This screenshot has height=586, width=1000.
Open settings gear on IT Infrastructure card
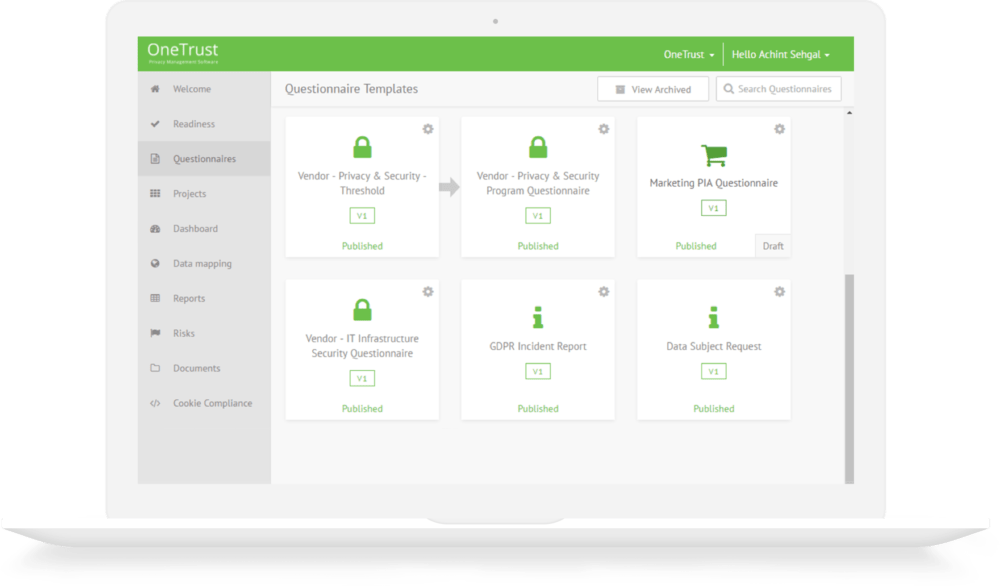tap(428, 291)
